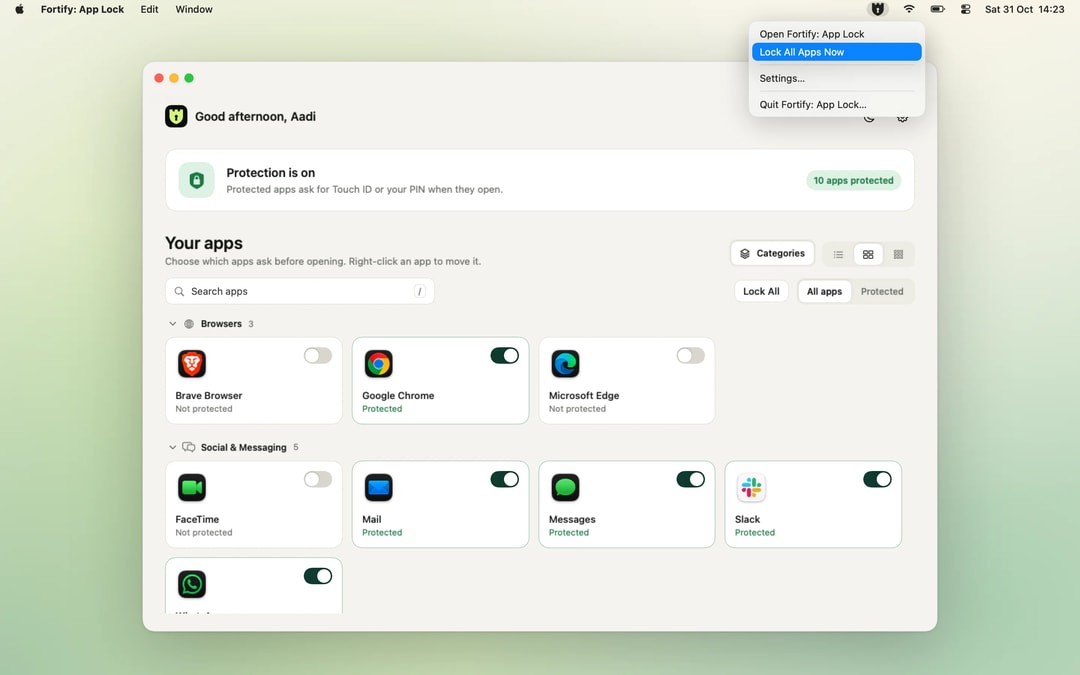Click the Google Chrome Protected status text

click(x=382, y=408)
